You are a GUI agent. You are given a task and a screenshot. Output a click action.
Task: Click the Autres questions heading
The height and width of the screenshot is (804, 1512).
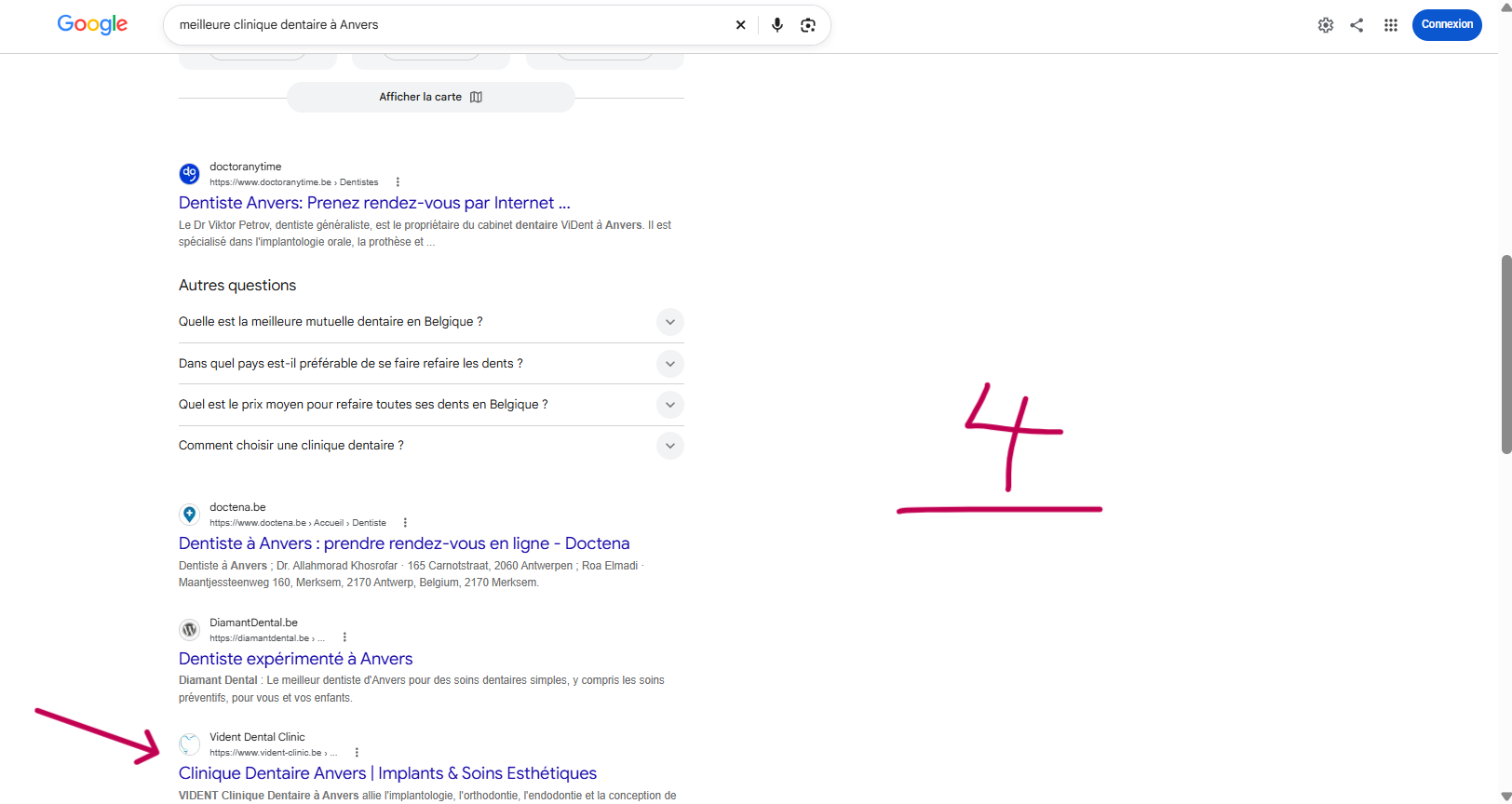pyautogui.click(x=237, y=286)
